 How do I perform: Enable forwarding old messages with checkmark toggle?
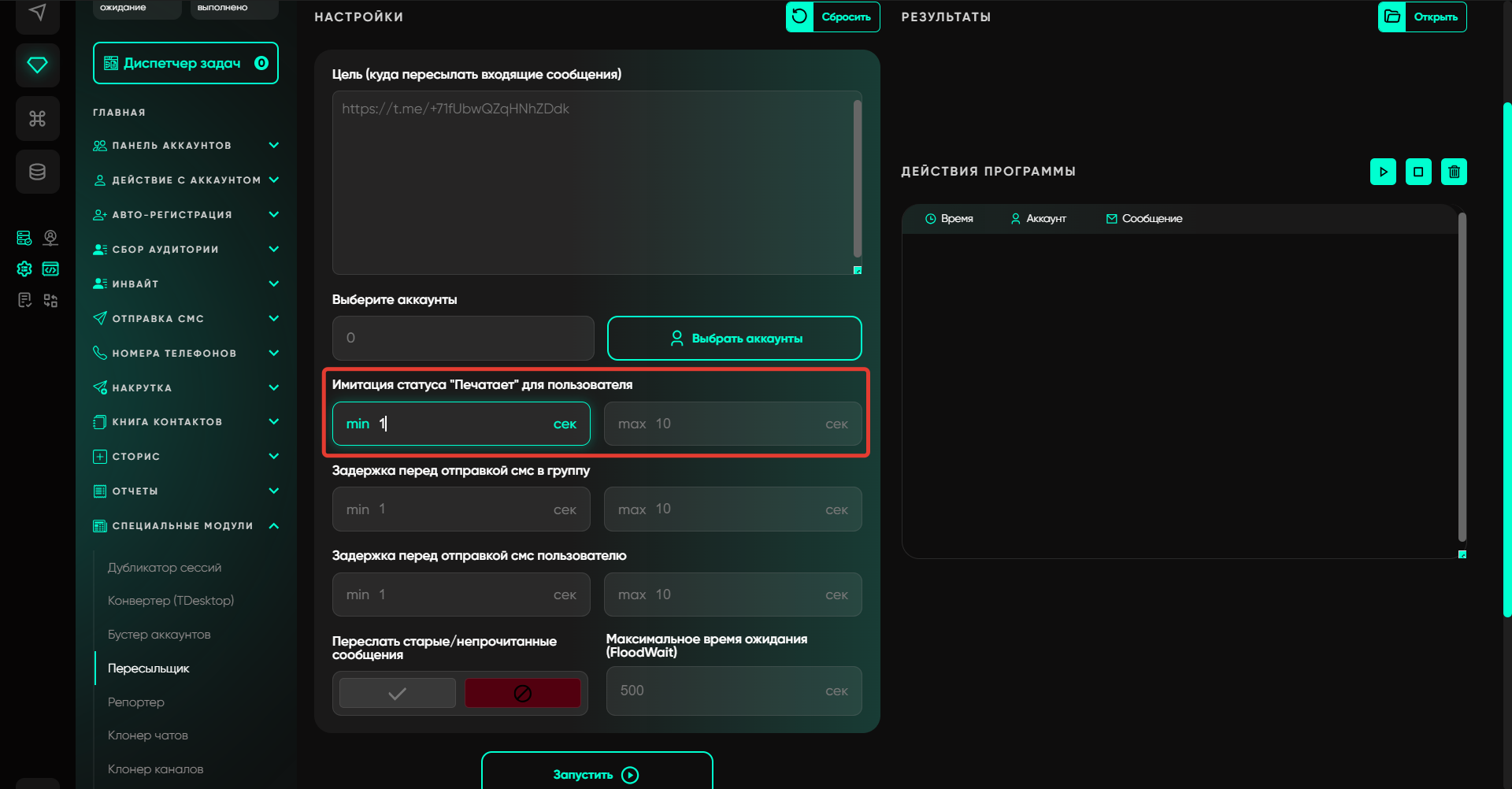pos(398,693)
